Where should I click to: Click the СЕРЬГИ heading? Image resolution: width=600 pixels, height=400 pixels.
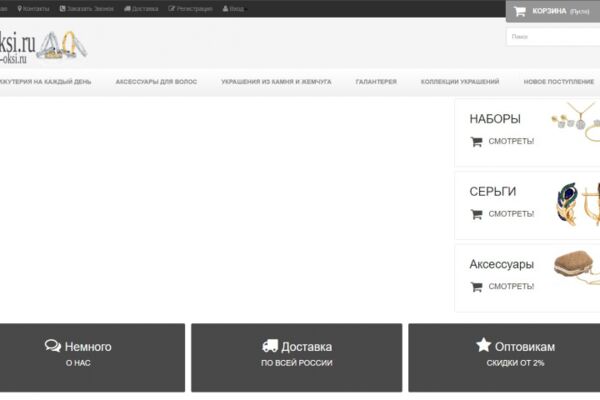[x=493, y=191]
